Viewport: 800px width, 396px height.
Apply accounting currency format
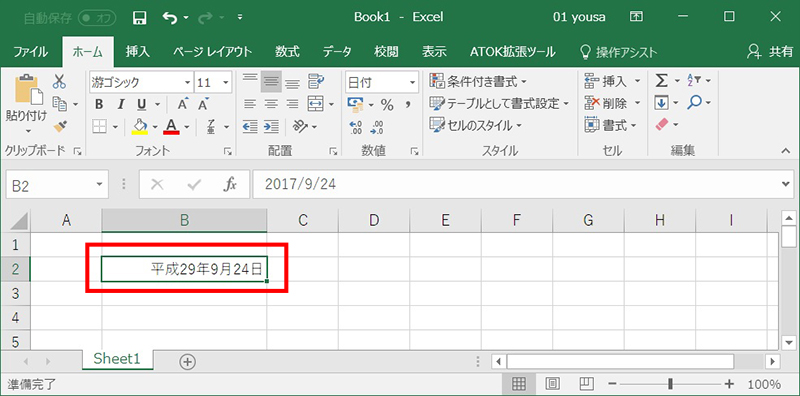(x=356, y=105)
